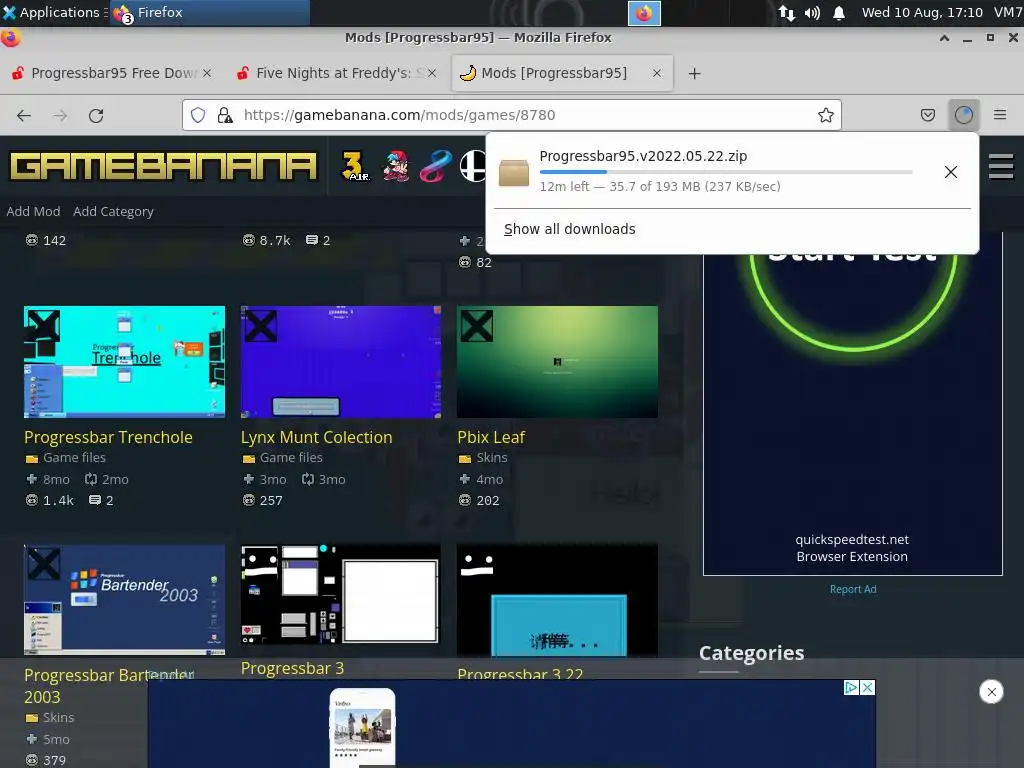
Task: Open Lynx Munt Colection mod title
Action: pos(317,437)
